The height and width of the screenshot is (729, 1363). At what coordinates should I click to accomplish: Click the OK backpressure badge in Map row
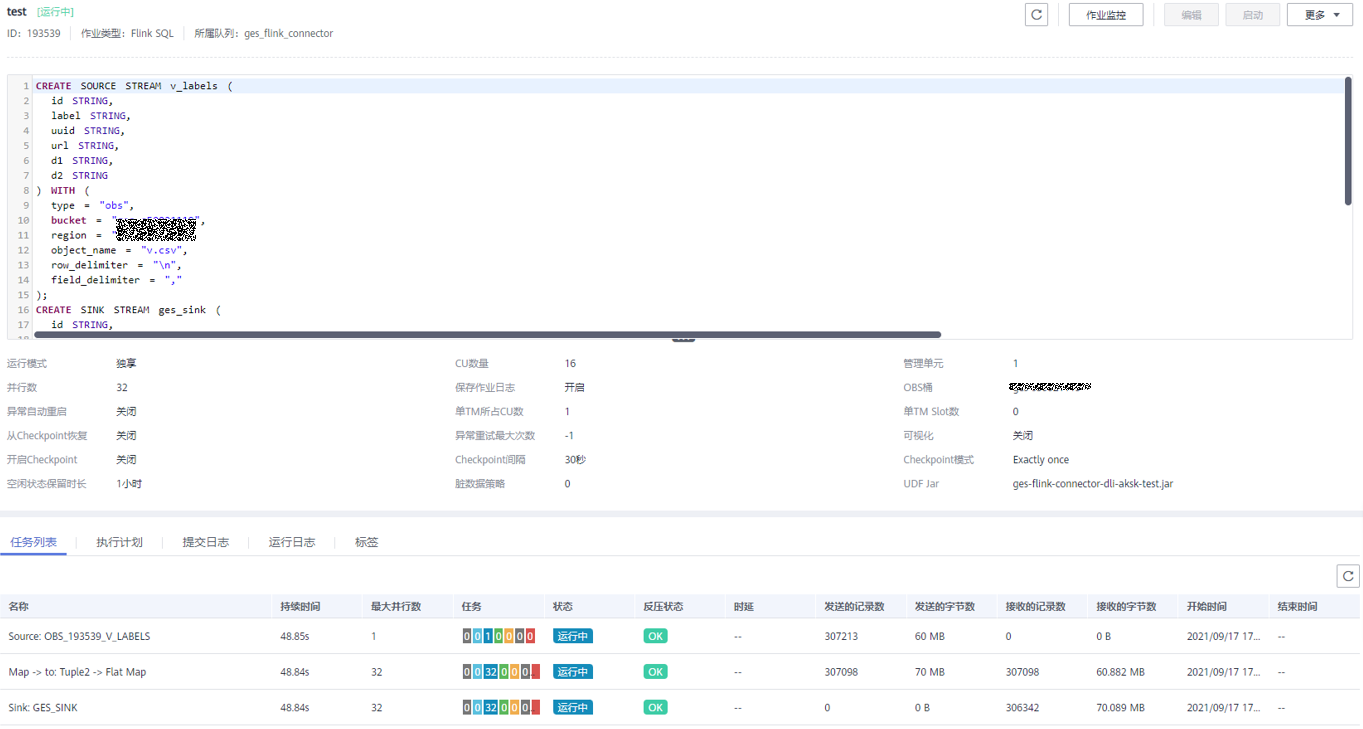[x=655, y=672]
